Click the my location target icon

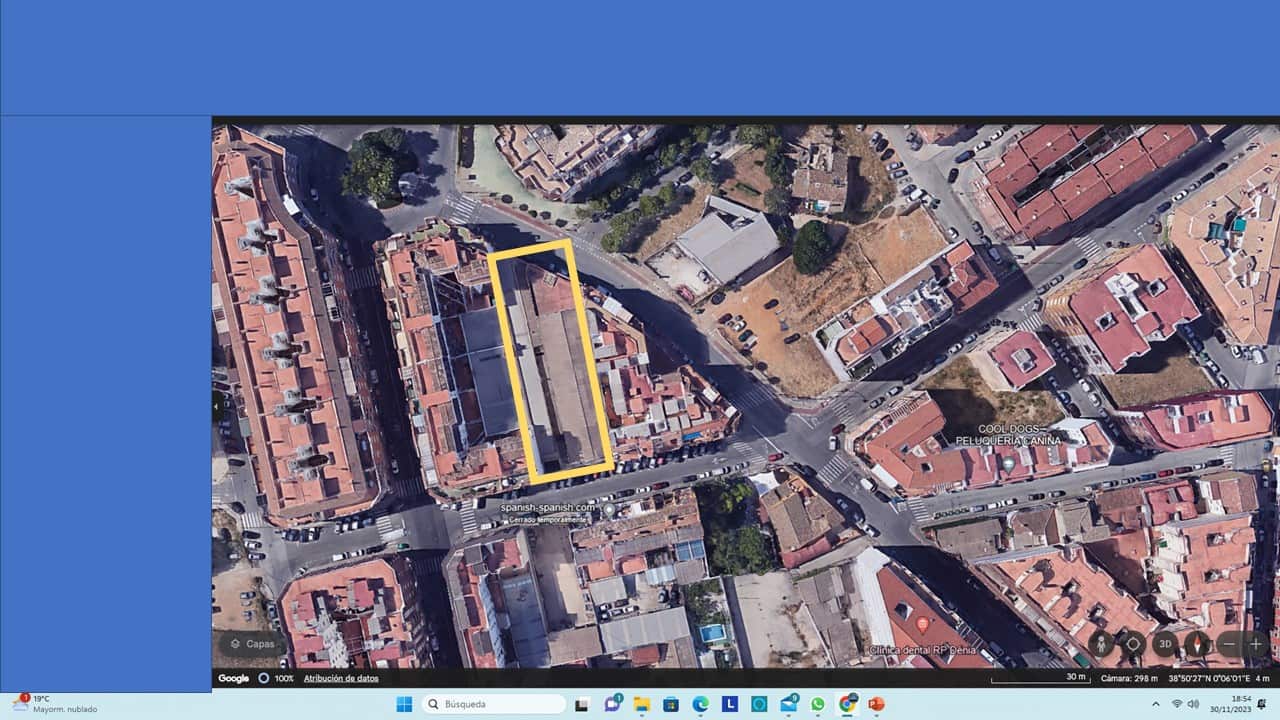coord(1133,644)
